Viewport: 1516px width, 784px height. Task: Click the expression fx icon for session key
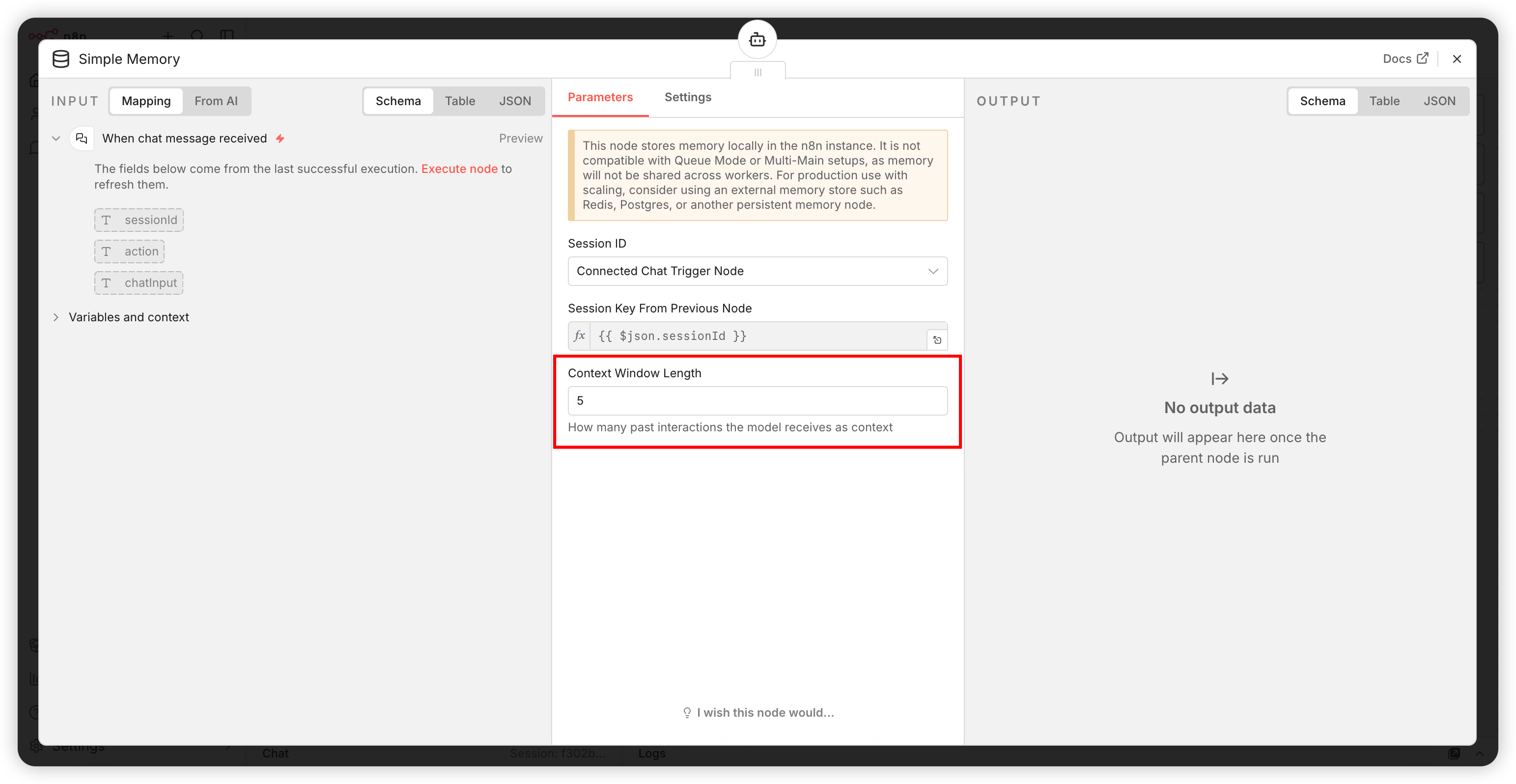pyautogui.click(x=579, y=336)
